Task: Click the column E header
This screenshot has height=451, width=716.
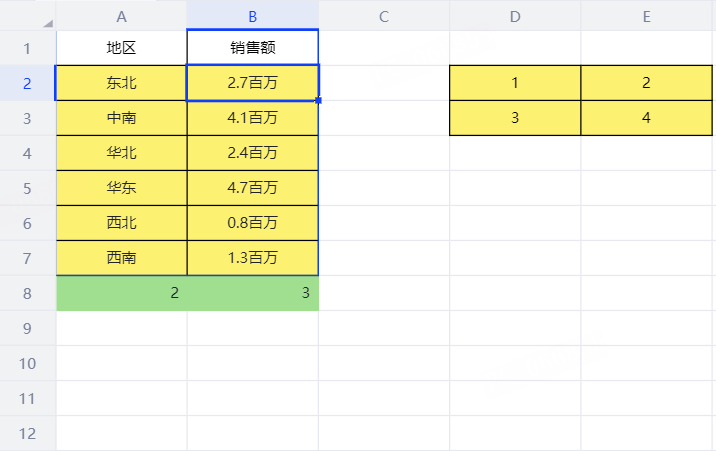Action: pyautogui.click(x=647, y=16)
